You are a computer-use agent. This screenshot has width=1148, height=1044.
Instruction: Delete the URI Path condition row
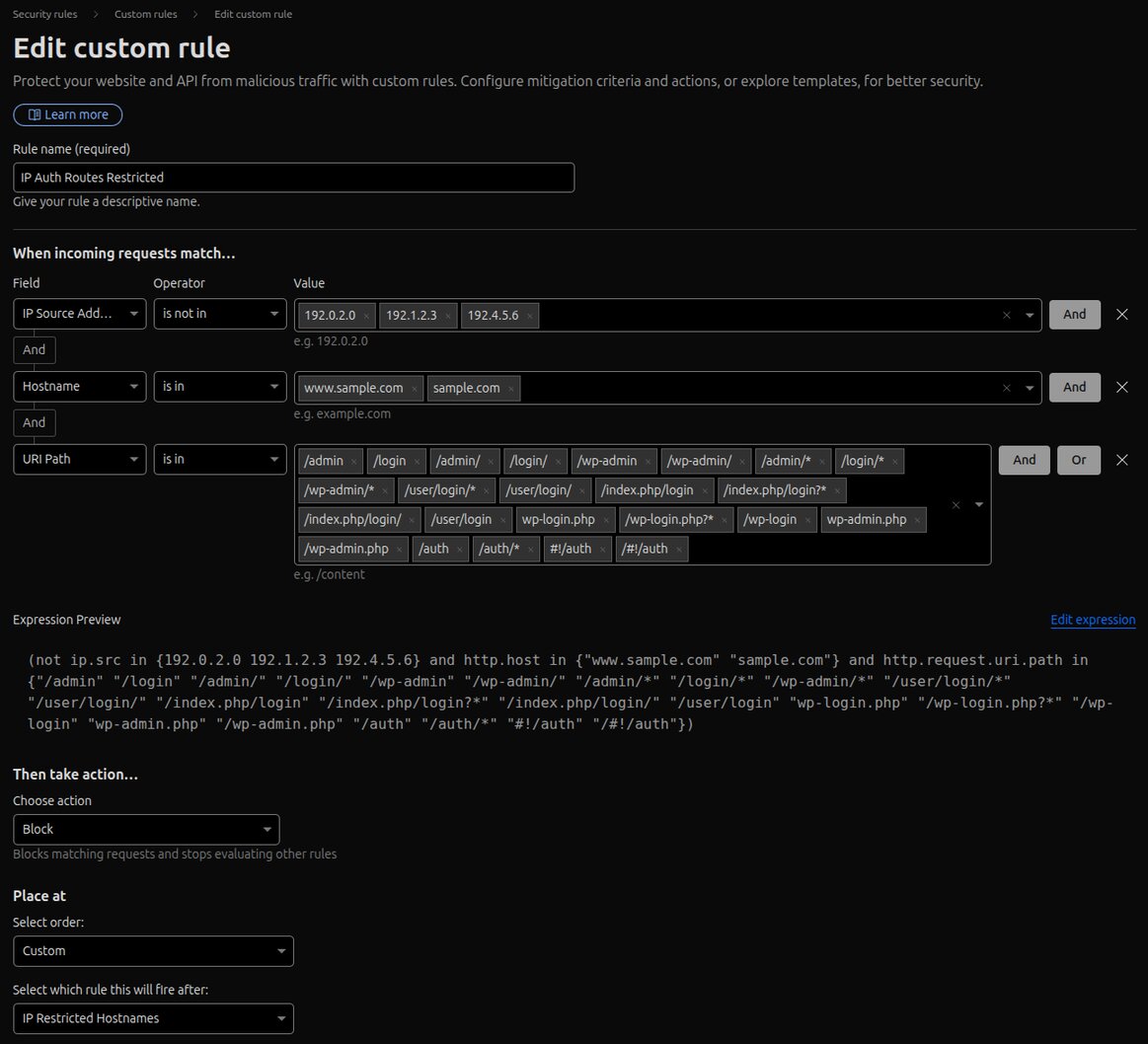1121,460
